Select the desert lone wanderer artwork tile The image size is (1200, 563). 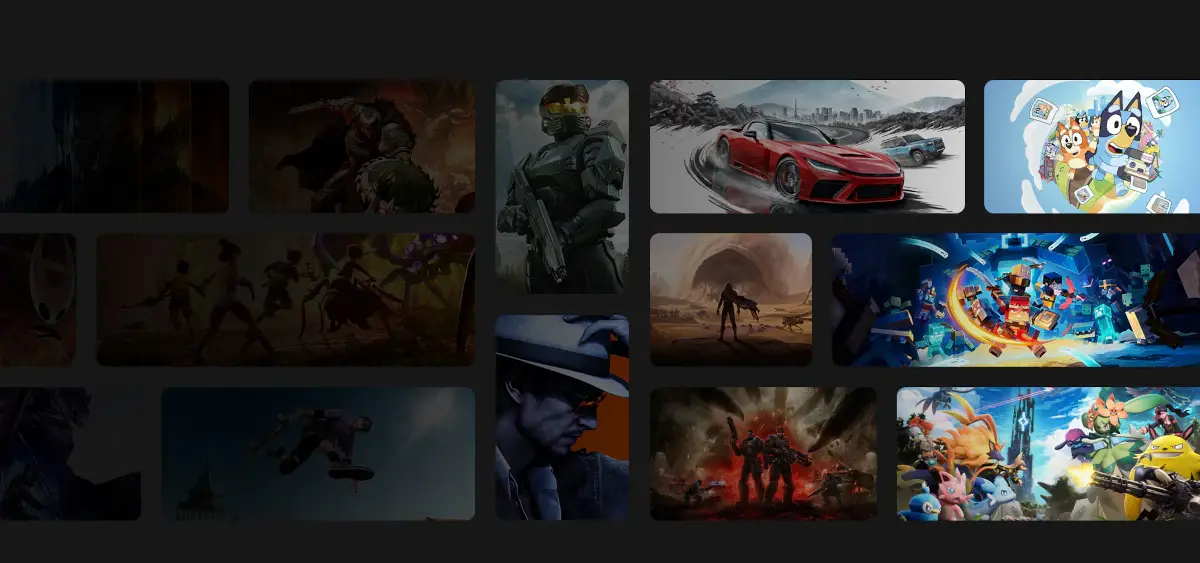pyautogui.click(x=731, y=300)
